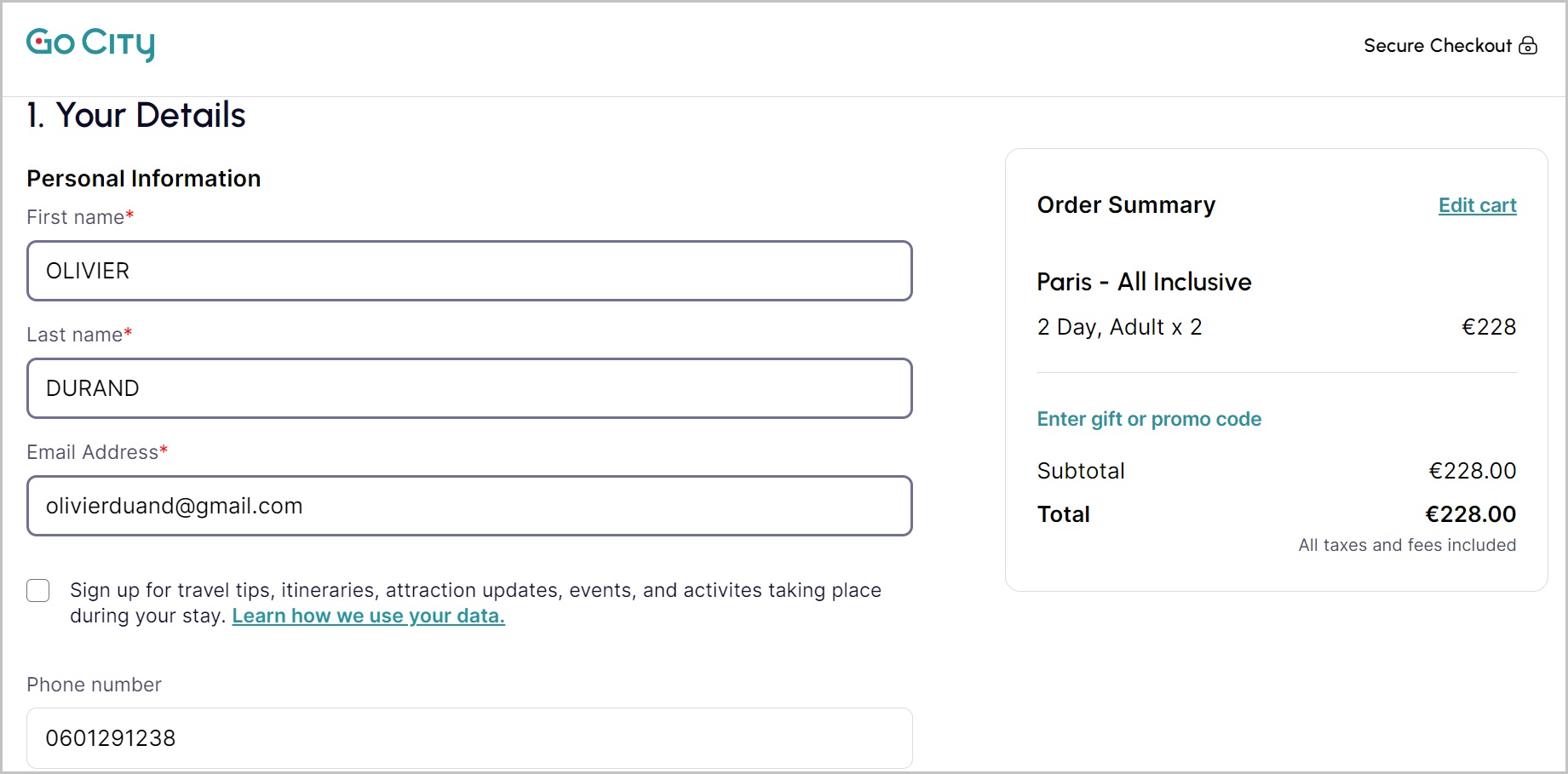Focus the First name field containing OLIVIER
Viewport: 1568px width, 774px height.
point(469,271)
